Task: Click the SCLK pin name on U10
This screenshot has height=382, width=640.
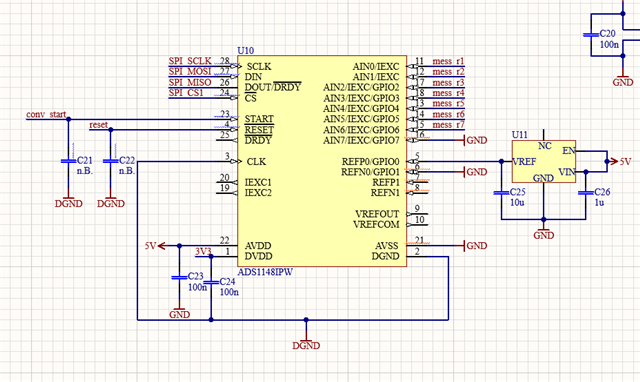Action: click(x=259, y=67)
